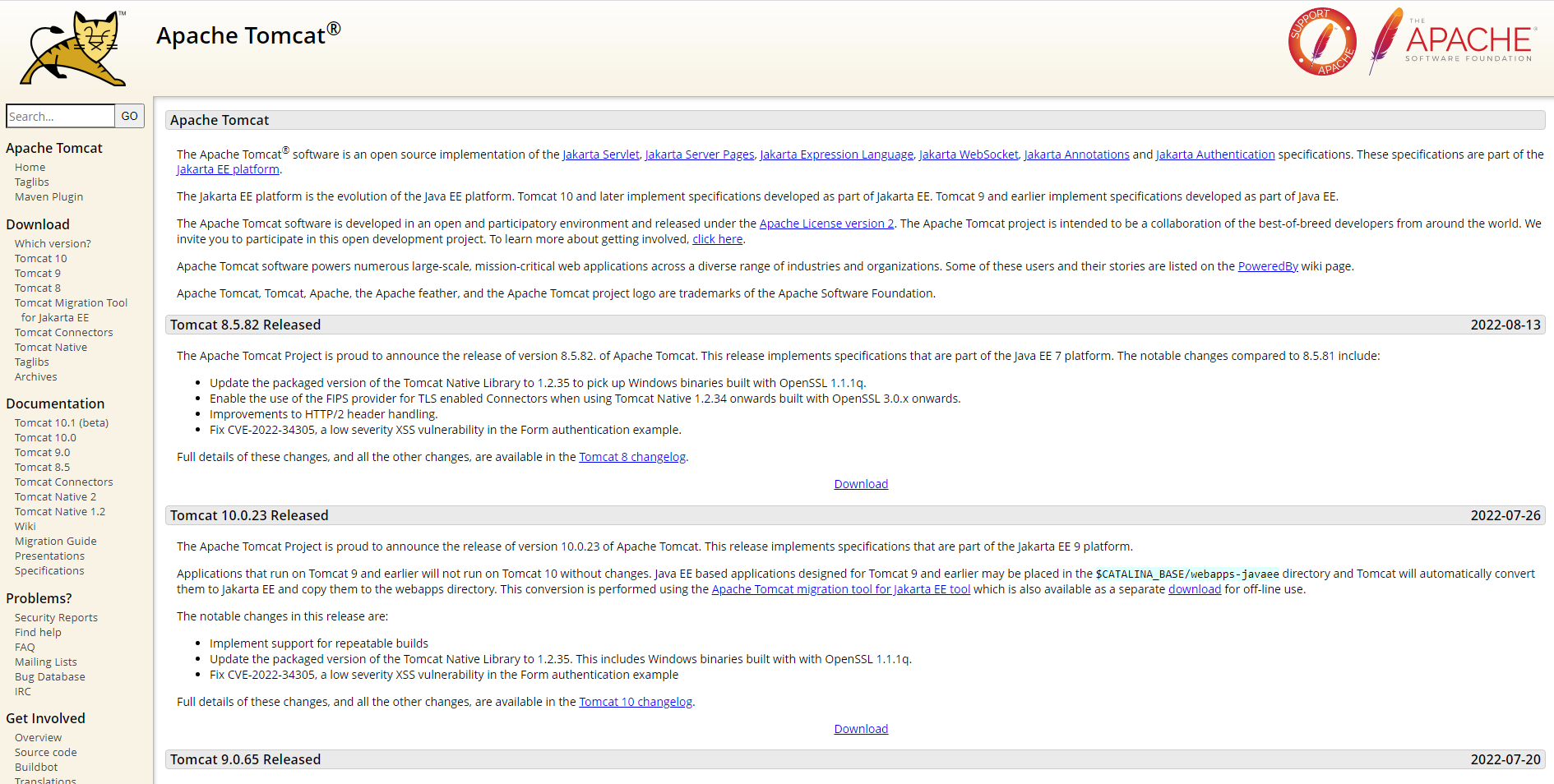The image size is (1554, 784).
Task: Open Tomcat 9.0 documentation
Action: click(43, 452)
